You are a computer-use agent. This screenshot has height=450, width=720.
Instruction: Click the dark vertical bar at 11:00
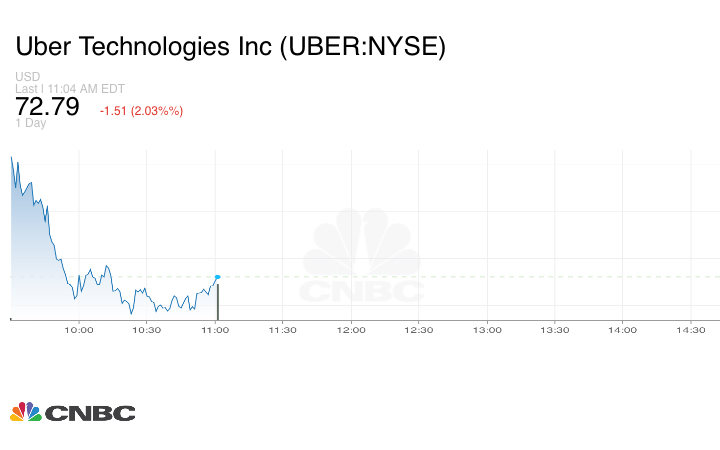[x=217, y=302]
